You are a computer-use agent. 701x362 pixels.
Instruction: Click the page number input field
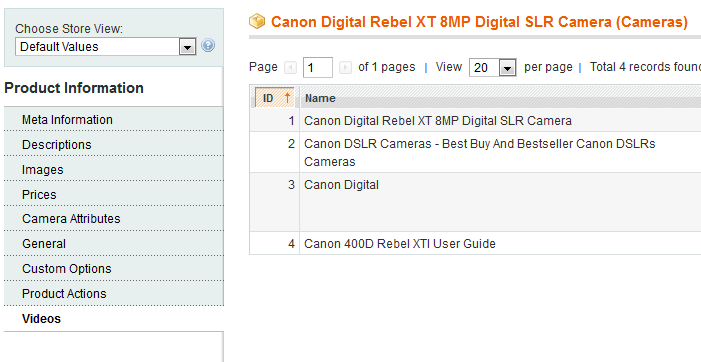[x=317, y=67]
